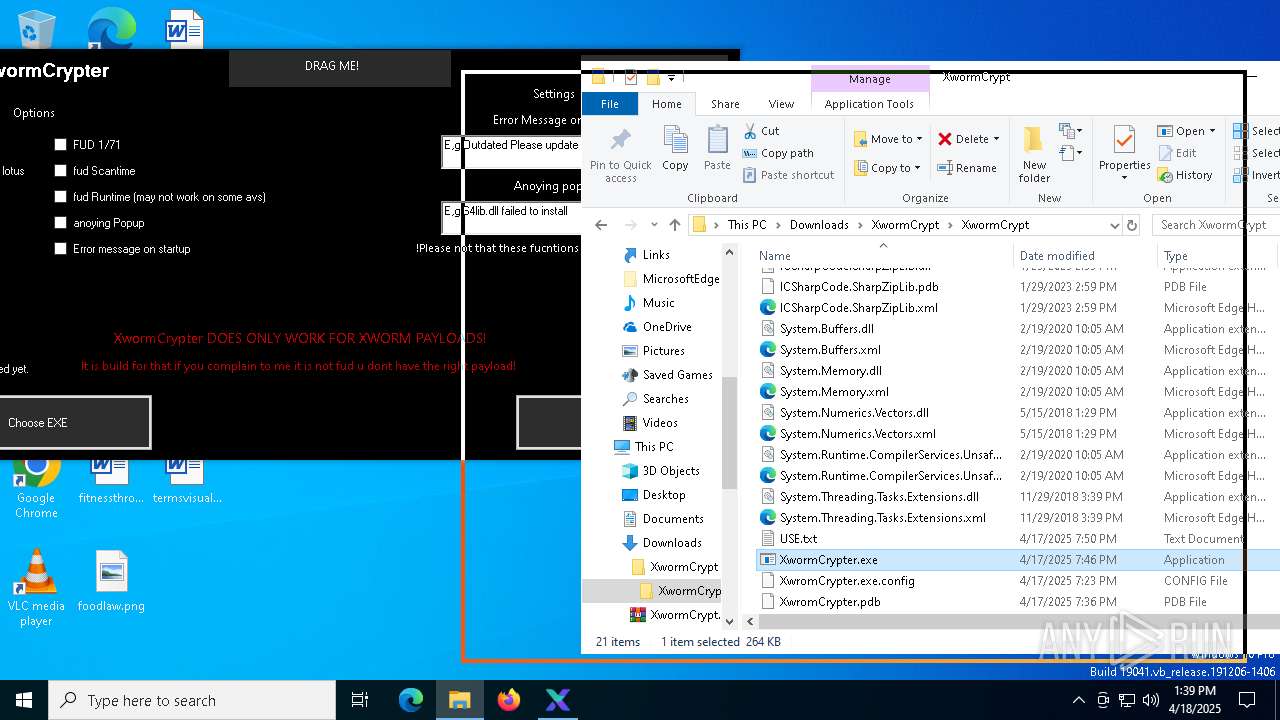Select XwromCrypter.exe.config file
This screenshot has width=1280, height=720.
[x=847, y=581]
